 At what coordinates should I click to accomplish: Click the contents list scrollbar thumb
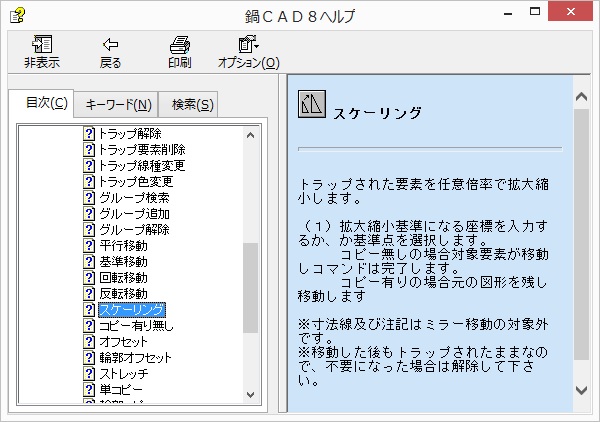pos(251,288)
